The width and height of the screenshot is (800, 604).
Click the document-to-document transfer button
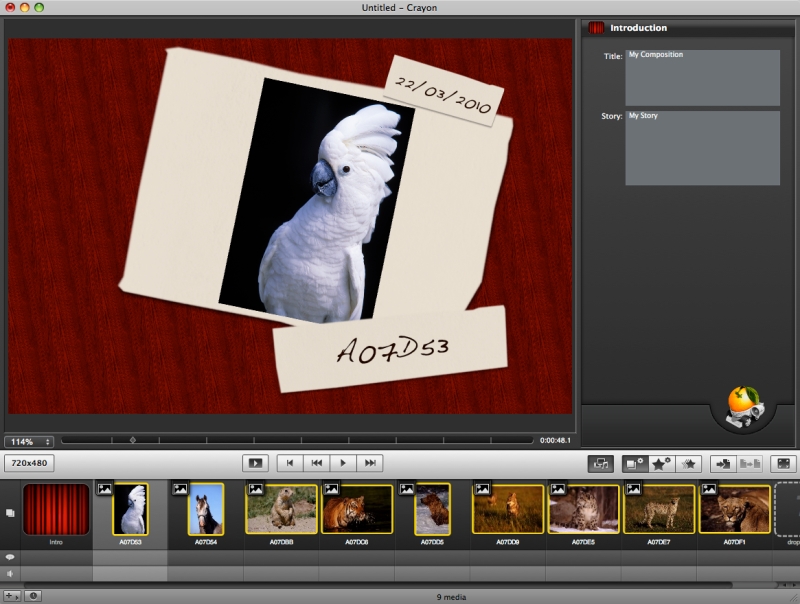pyautogui.click(x=749, y=463)
